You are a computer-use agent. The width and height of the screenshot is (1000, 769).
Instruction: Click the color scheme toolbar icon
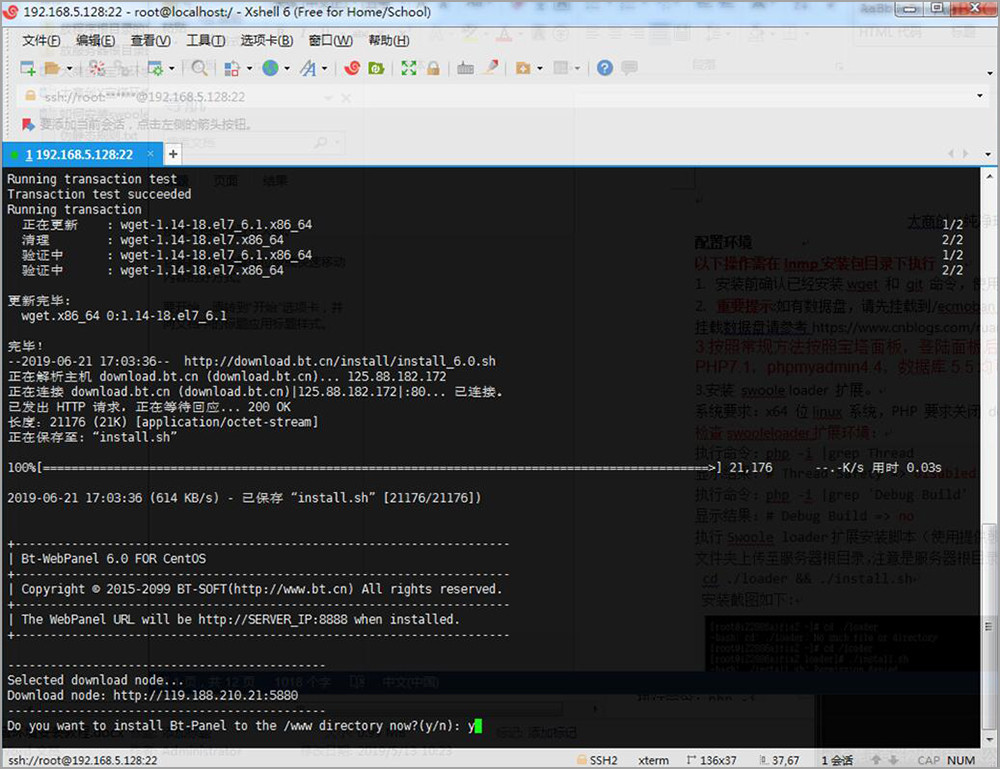pyautogui.click(x=232, y=68)
